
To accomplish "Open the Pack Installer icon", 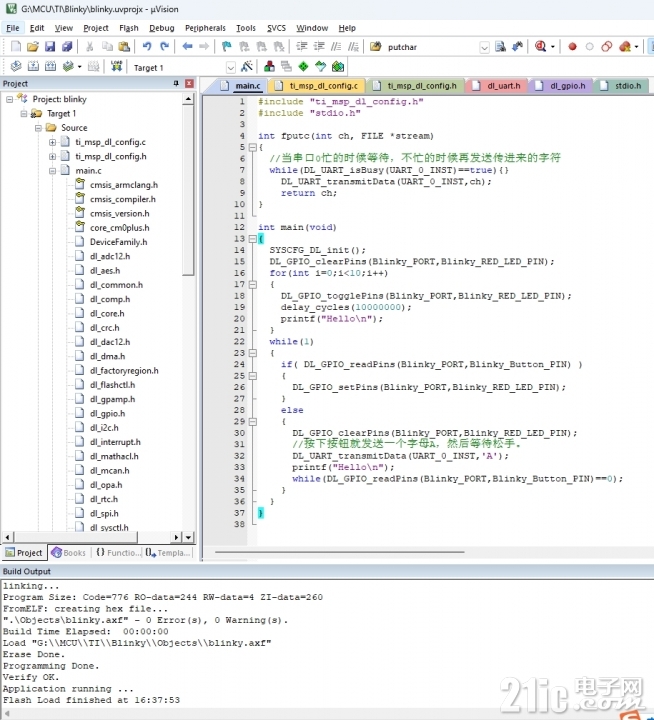I will (x=338, y=67).
